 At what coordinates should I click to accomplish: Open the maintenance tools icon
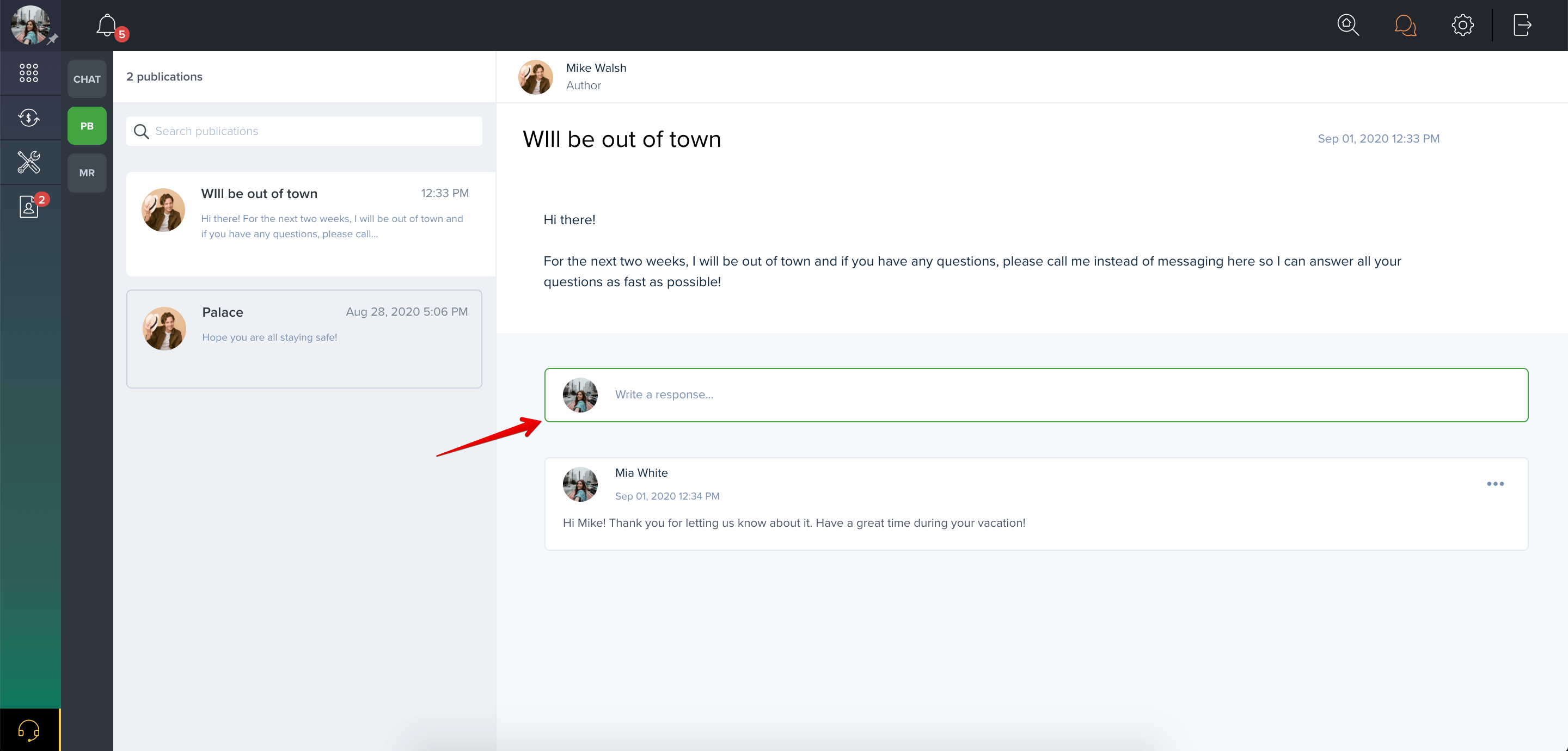(x=29, y=162)
